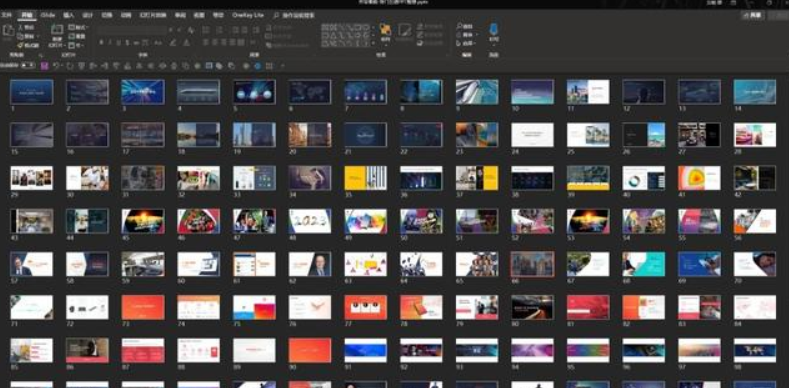This screenshot has height=388, width=789.
Task: Select slide 35 yellow thumbnail
Action: pyautogui.click(x=366, y=178)
